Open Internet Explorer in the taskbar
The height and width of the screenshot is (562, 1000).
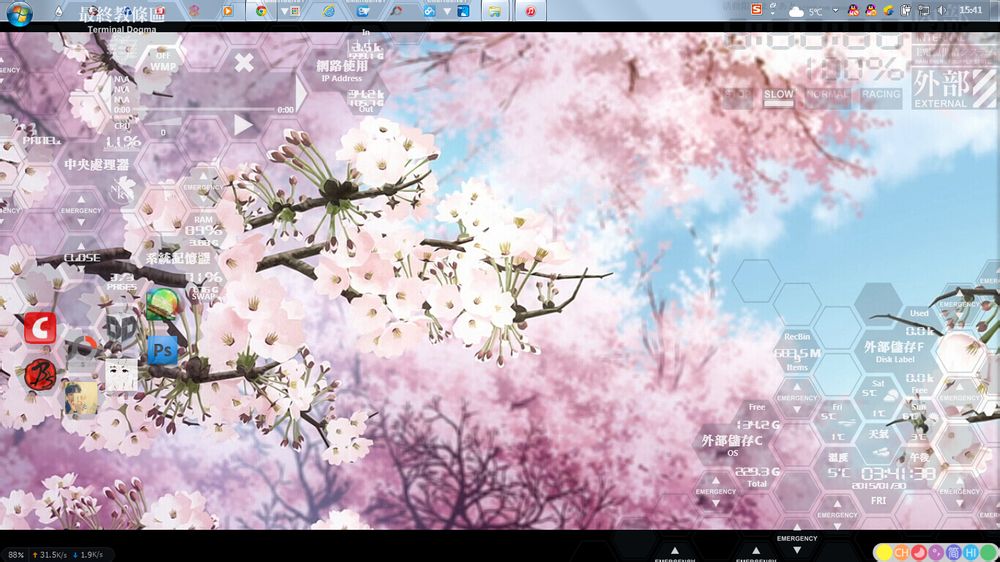tap(328, 11)
